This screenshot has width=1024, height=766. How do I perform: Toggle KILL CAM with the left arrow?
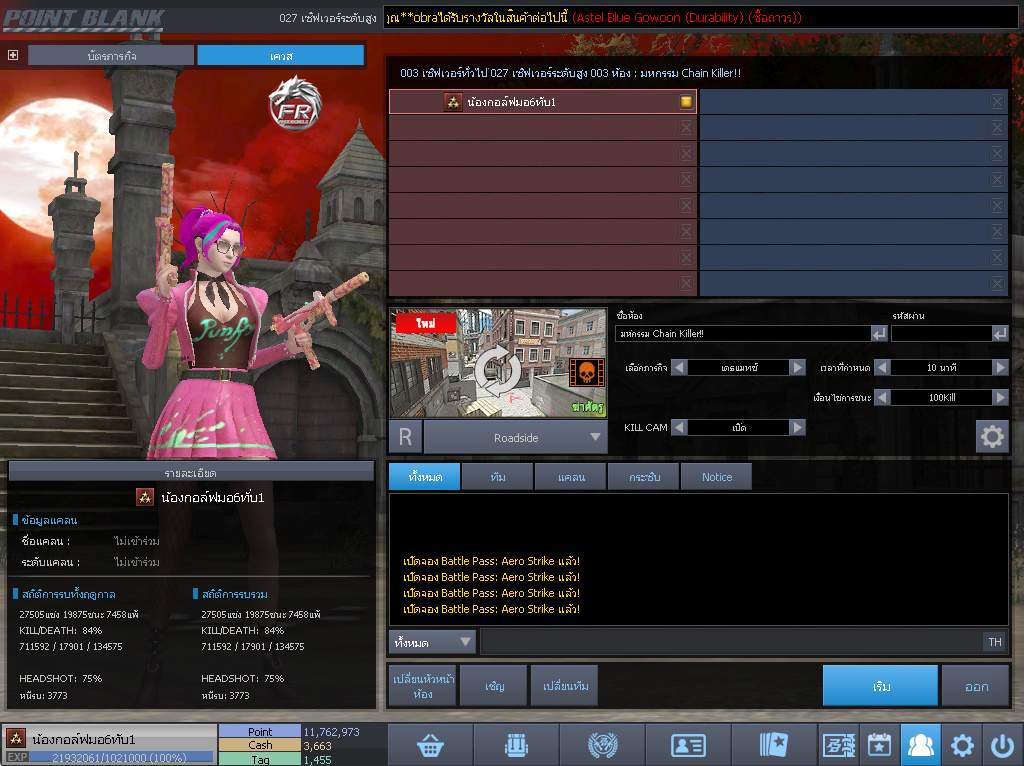click(678, 427)
